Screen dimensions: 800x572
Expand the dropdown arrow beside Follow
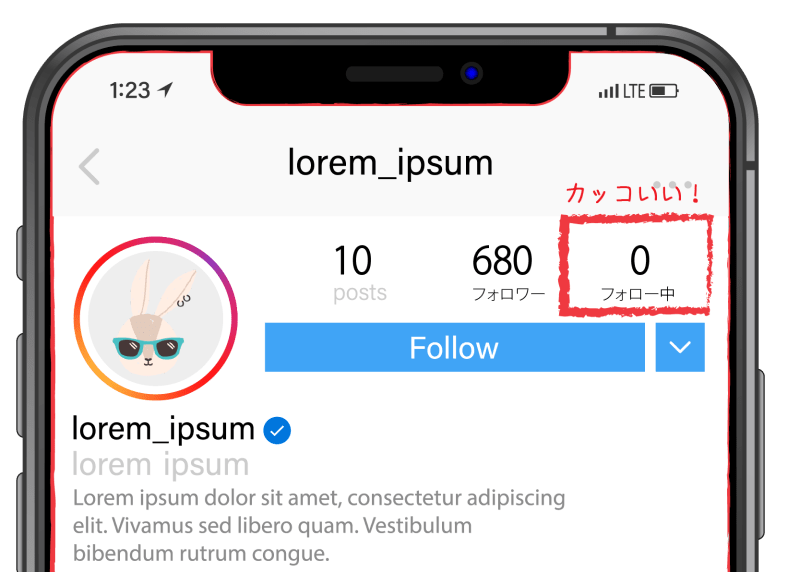point(680,347)
